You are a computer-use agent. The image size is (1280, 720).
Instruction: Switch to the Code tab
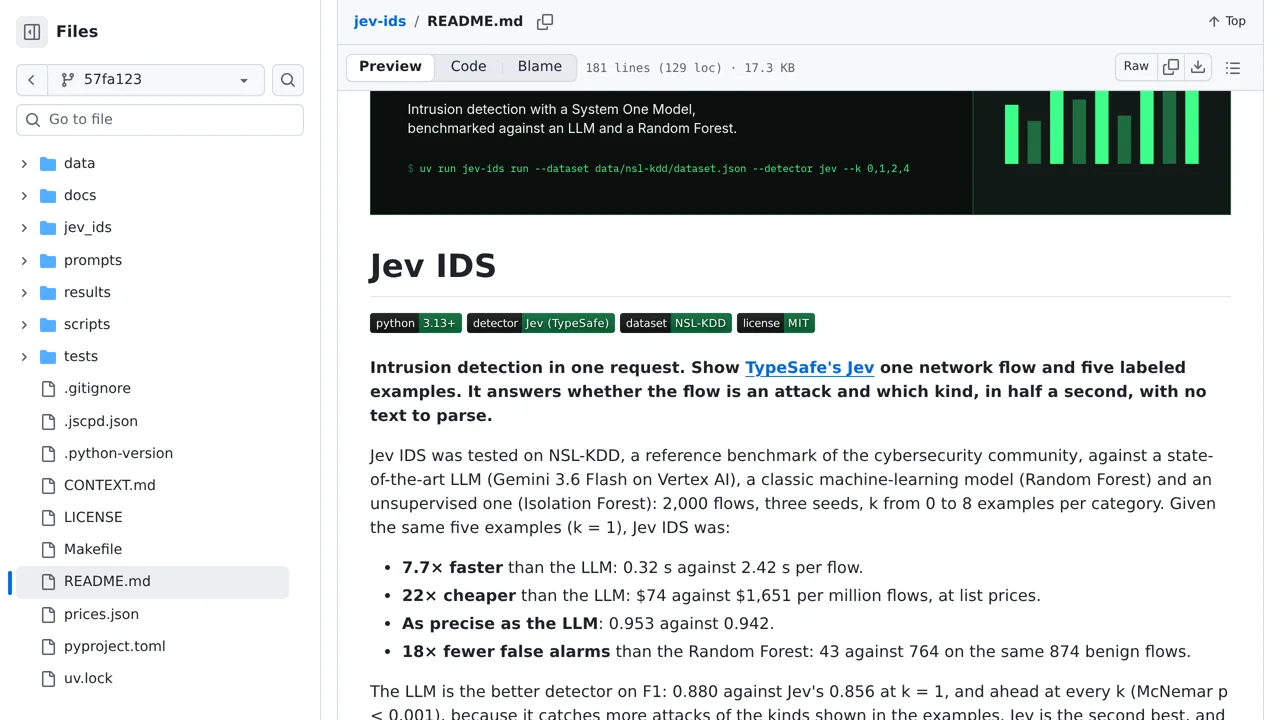468,67
